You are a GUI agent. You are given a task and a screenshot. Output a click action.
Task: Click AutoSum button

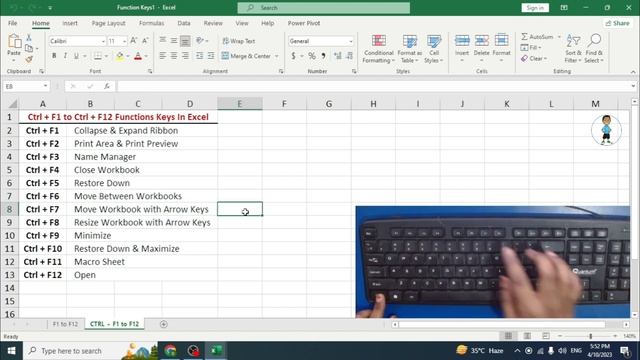(x=538, y=37)
